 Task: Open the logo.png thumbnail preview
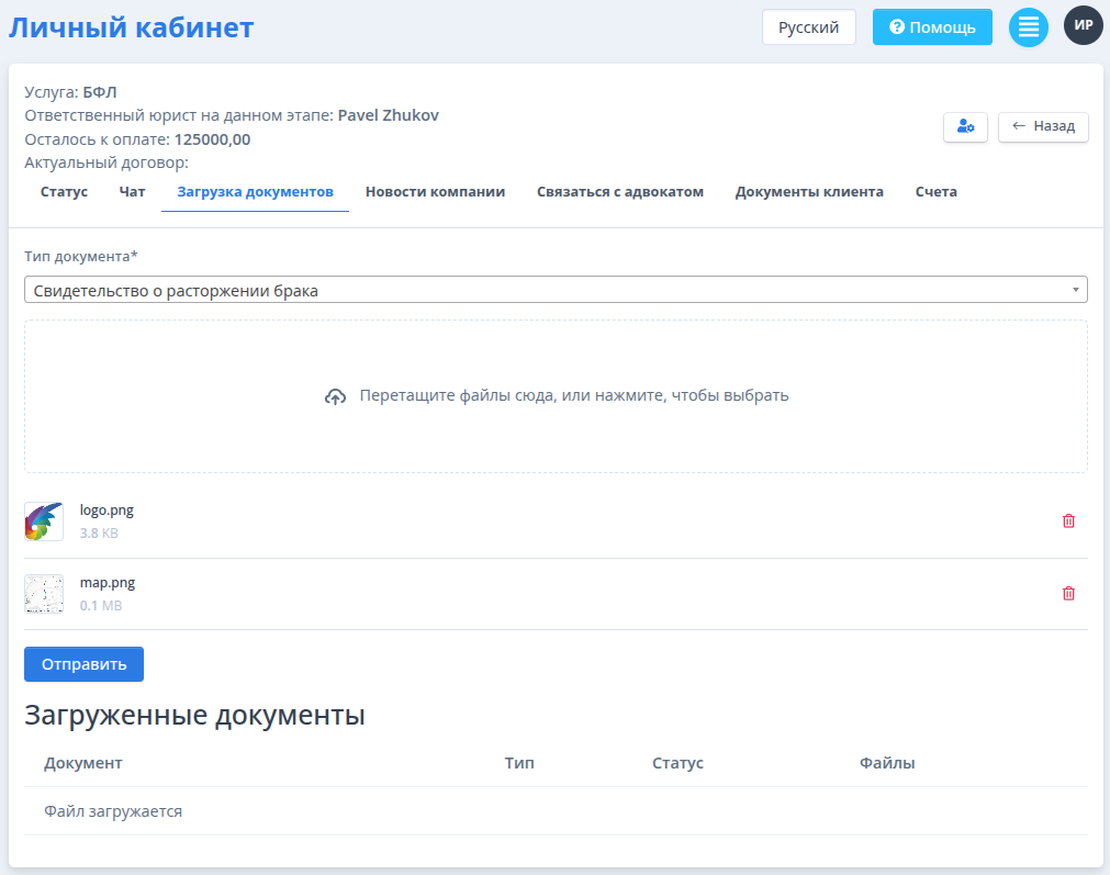click(44, 522)
